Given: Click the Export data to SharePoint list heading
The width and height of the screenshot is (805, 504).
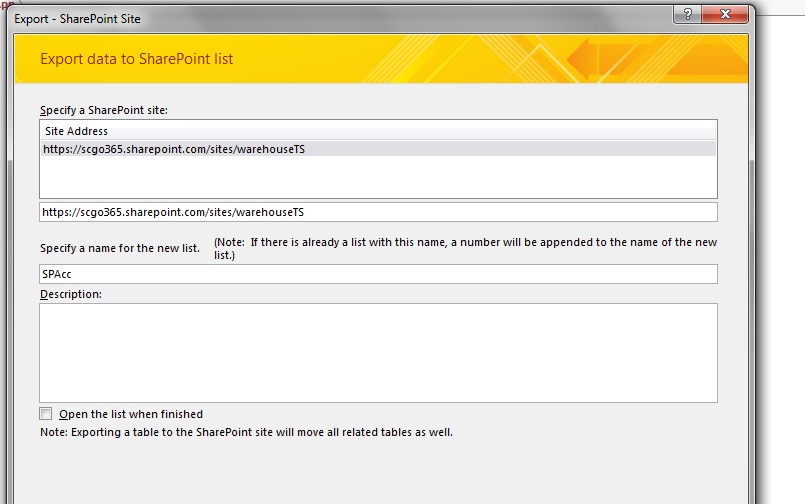Looking at the screenshot, I should pyautogui.click(x=137, y=59).
